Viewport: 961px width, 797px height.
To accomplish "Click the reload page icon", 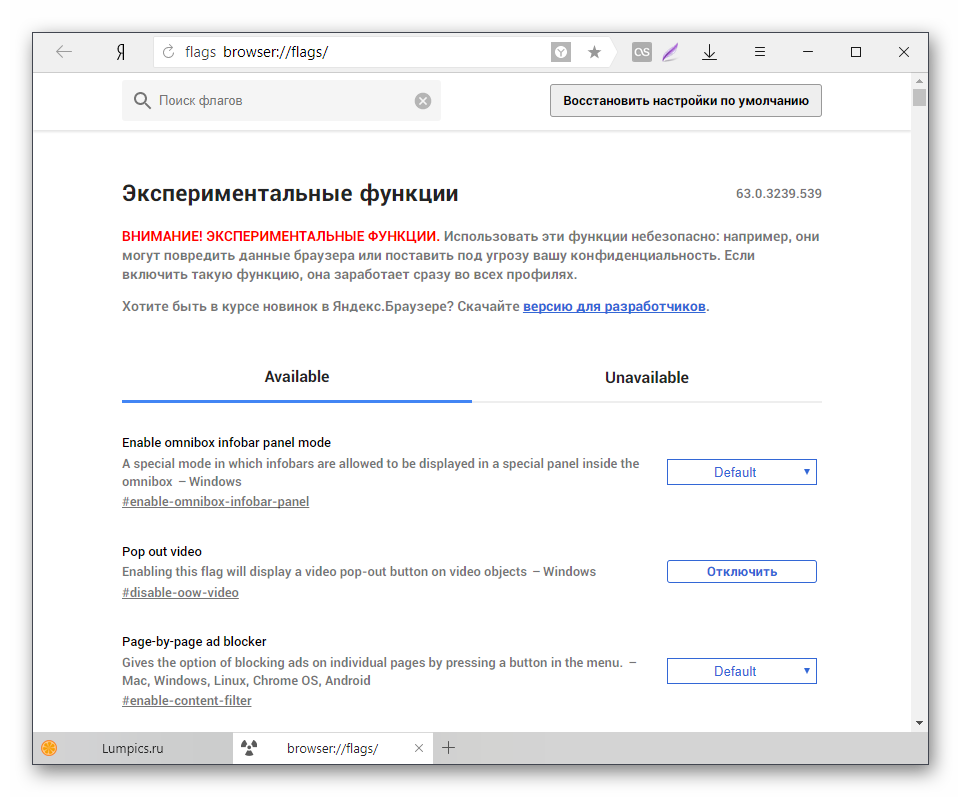I will coord(168,52).
